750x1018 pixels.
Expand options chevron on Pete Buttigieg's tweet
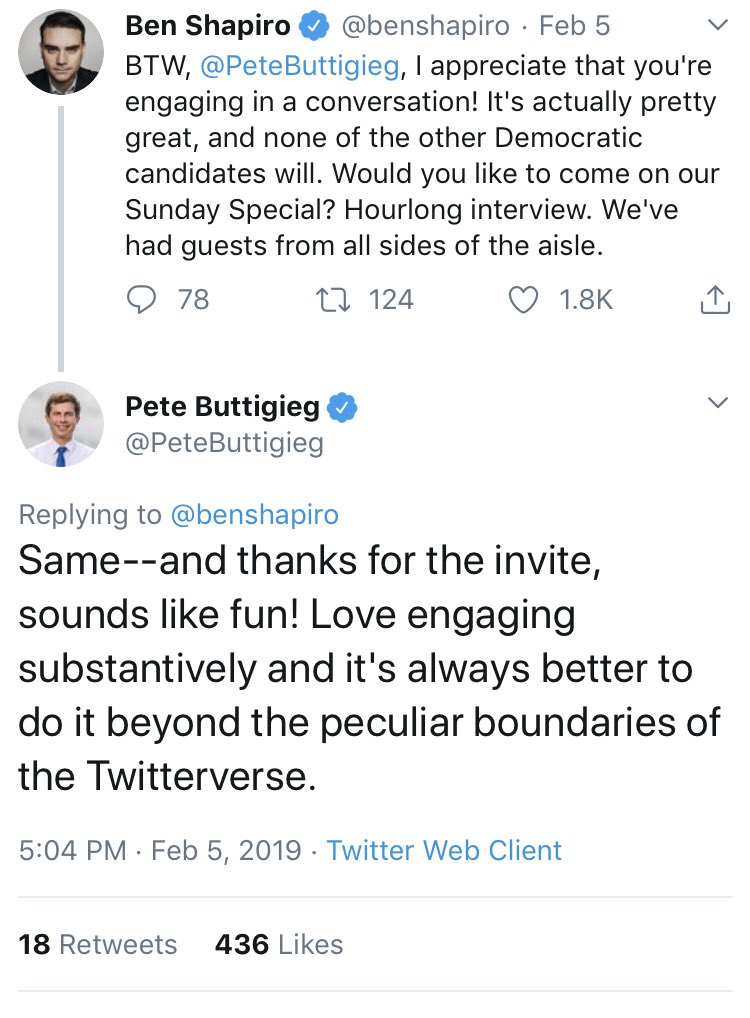pos(718,403)
